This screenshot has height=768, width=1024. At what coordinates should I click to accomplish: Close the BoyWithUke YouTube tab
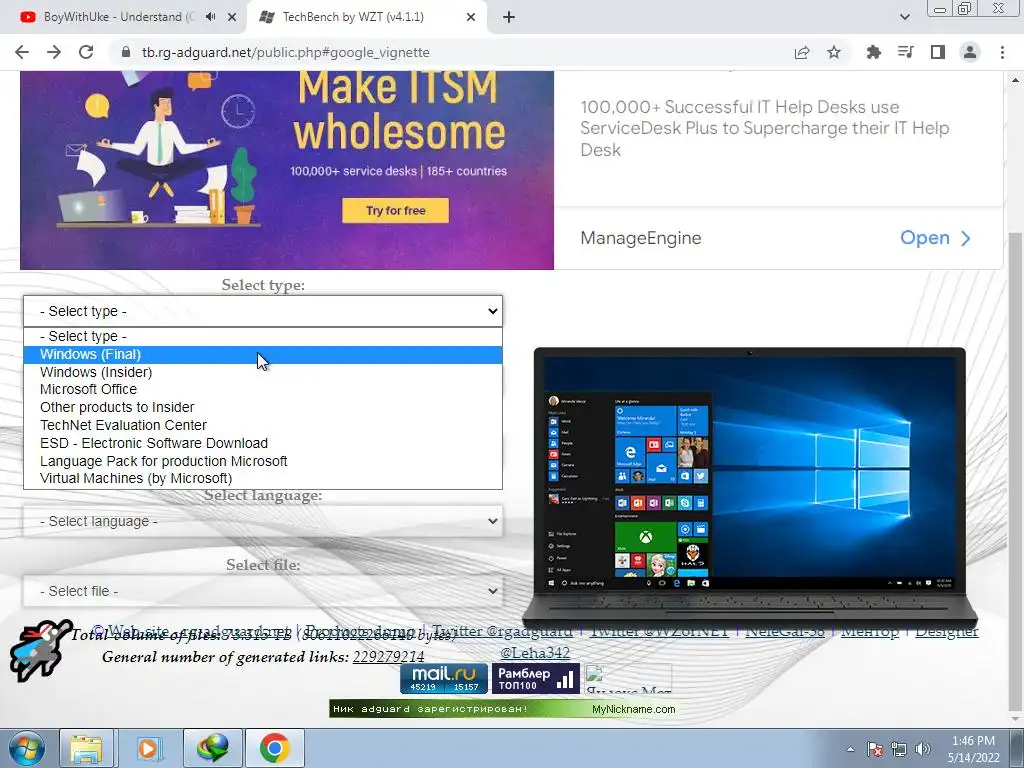click(232, 17)
